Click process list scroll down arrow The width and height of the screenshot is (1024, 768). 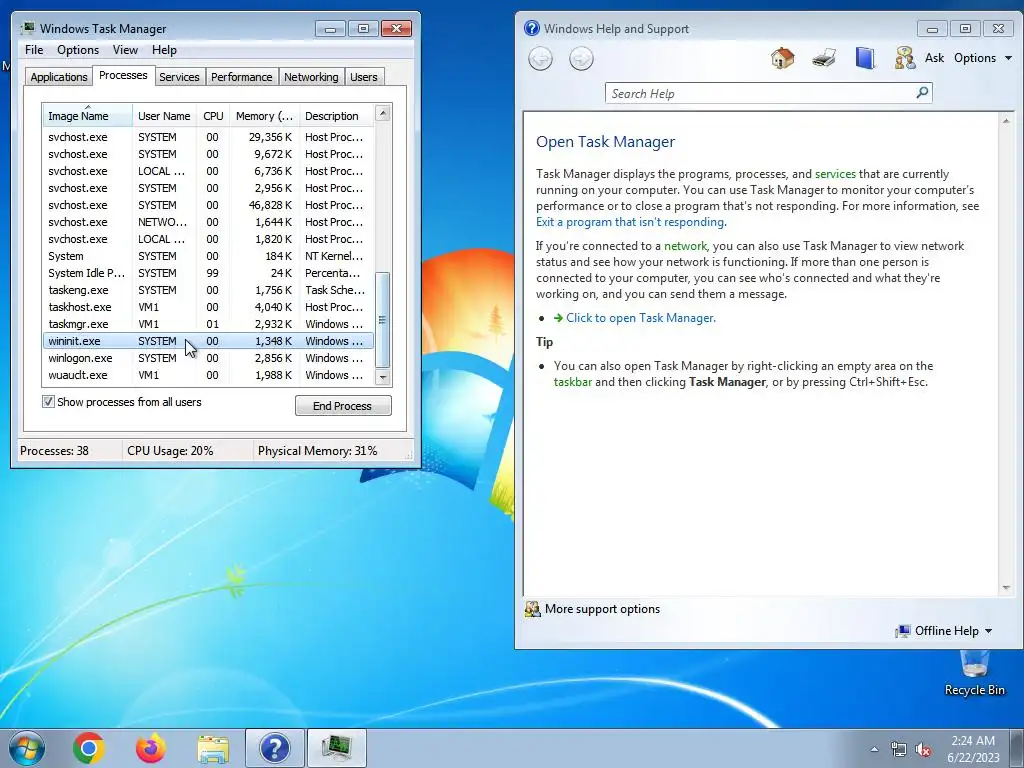383,377
